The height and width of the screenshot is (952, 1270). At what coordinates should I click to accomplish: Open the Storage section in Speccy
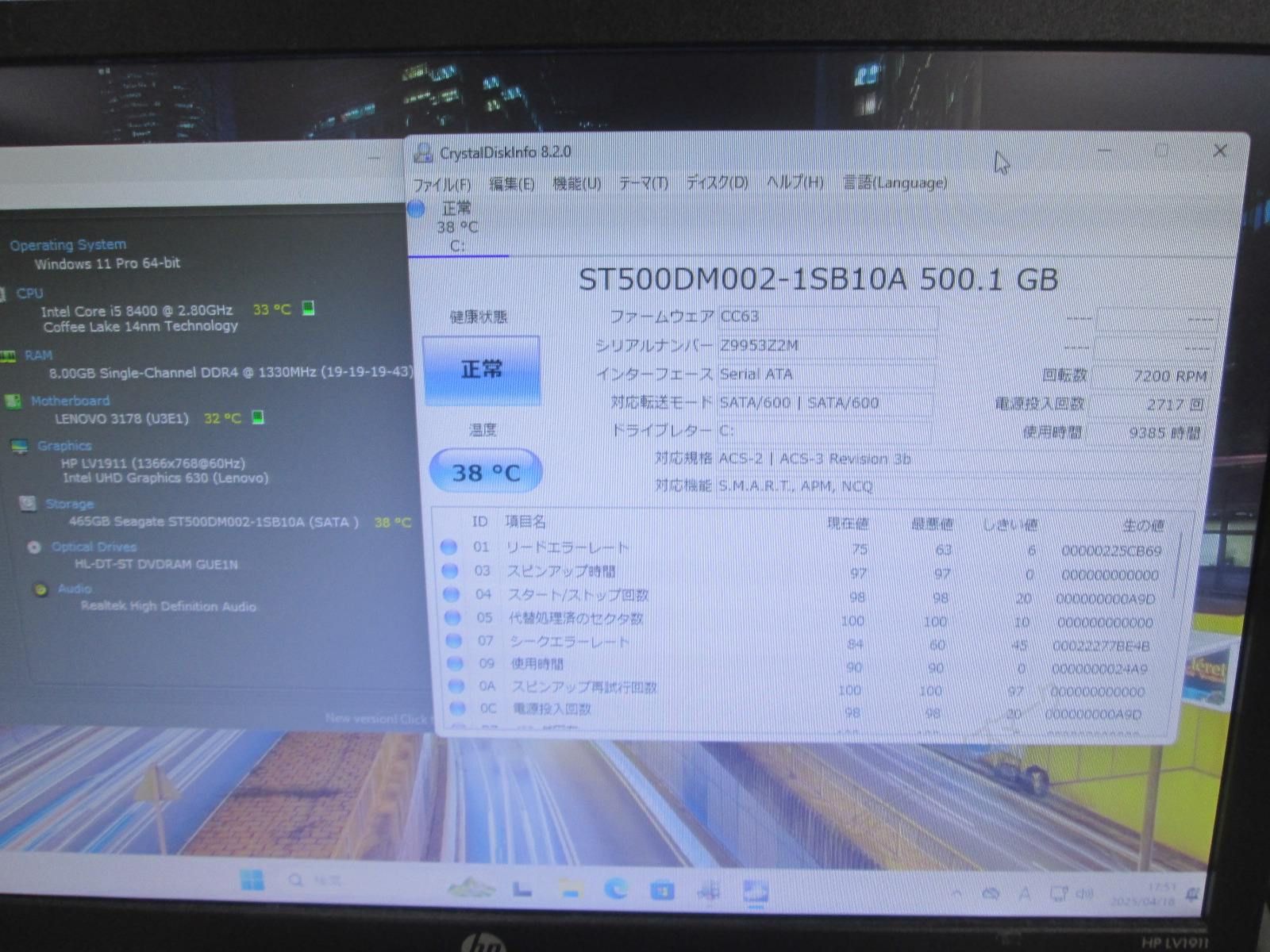pos(69,504)
